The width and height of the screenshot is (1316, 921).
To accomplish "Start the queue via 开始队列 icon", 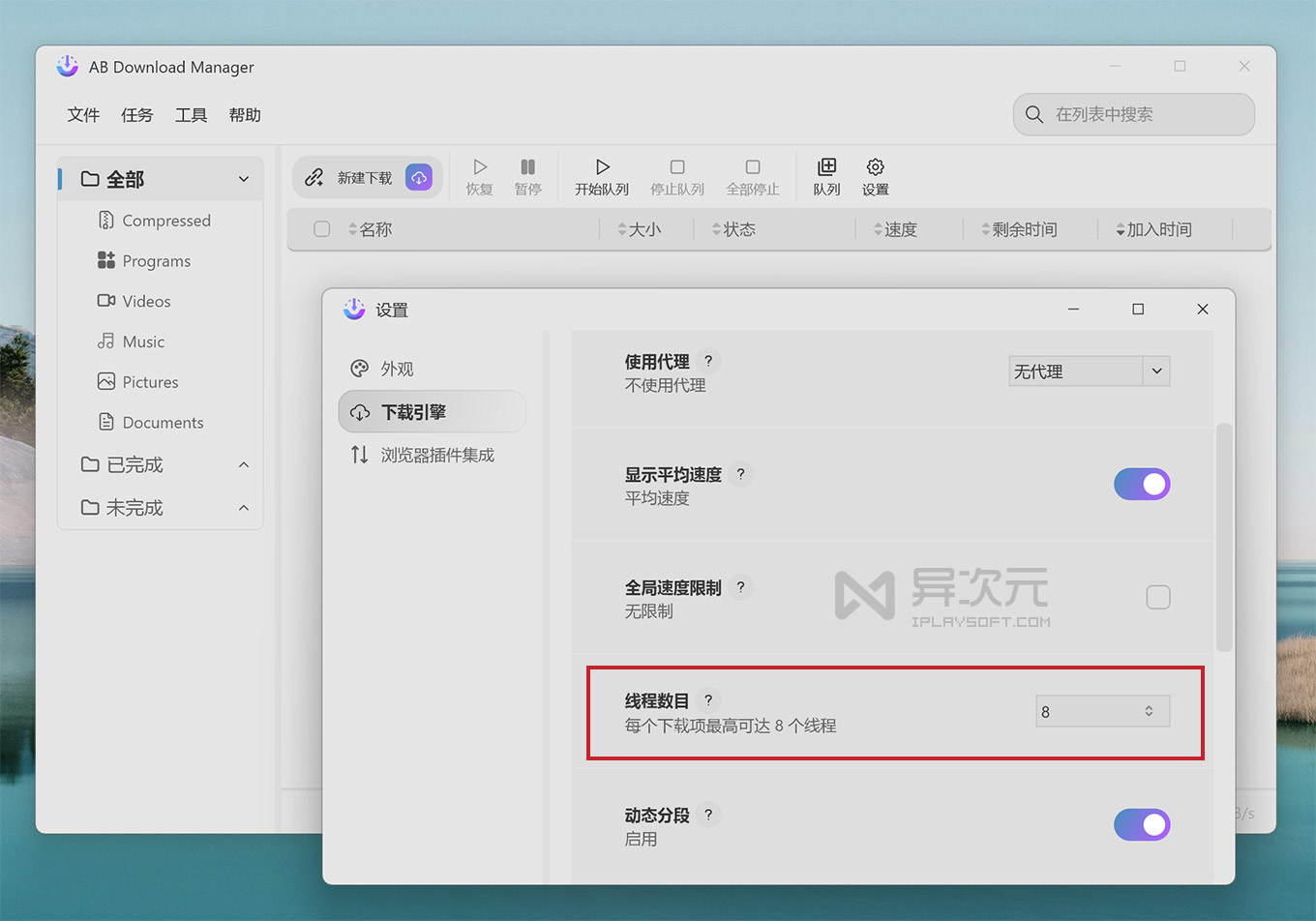I will (x=601, y=174).
